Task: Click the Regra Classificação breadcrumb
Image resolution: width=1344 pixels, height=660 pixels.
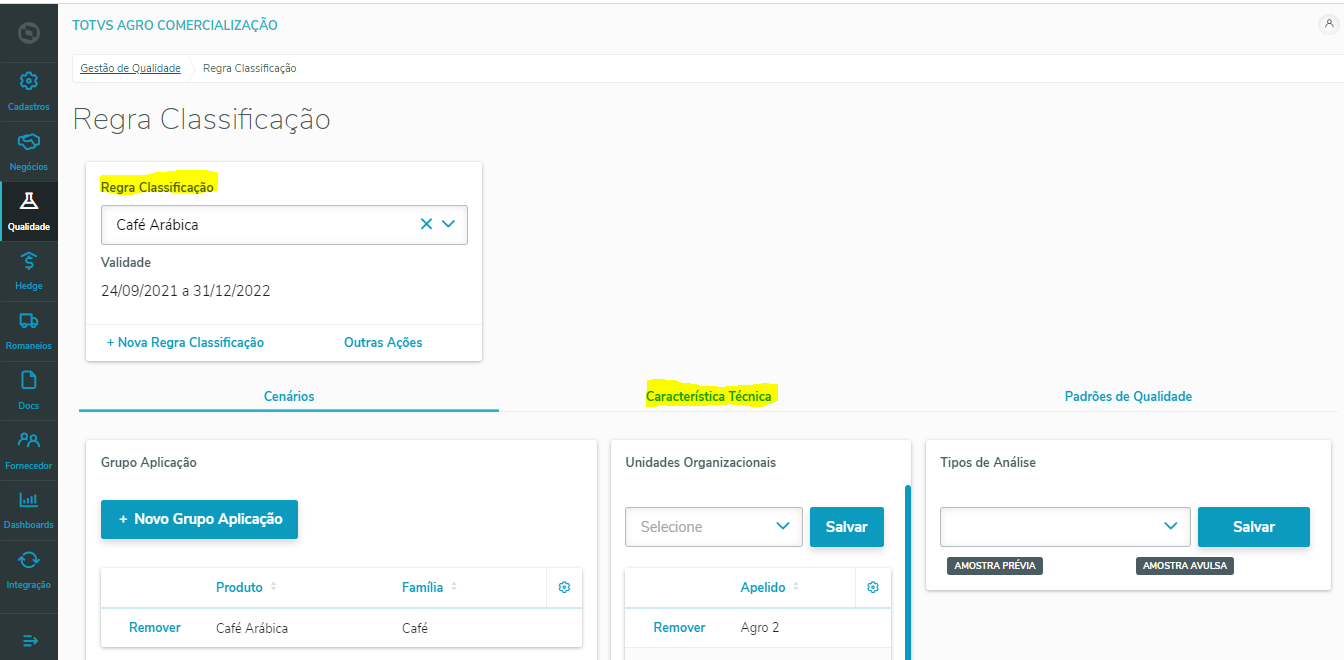Action: (x=249, y=68)
